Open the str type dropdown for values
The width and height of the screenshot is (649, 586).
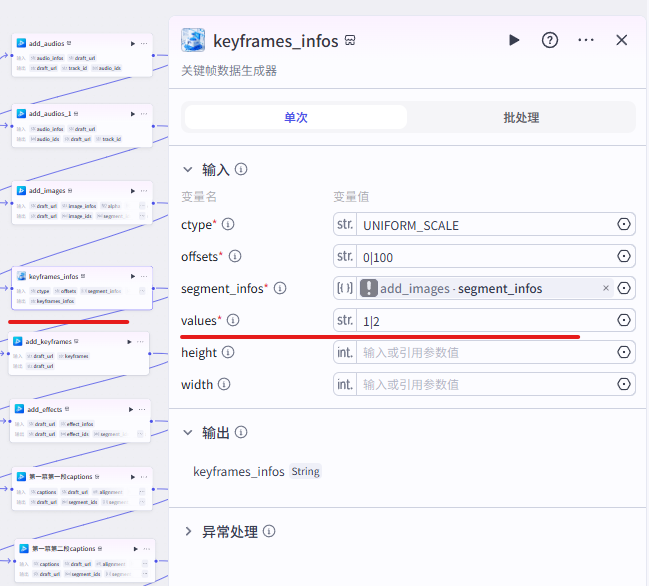pyautogui.click(x=345, y=320)
